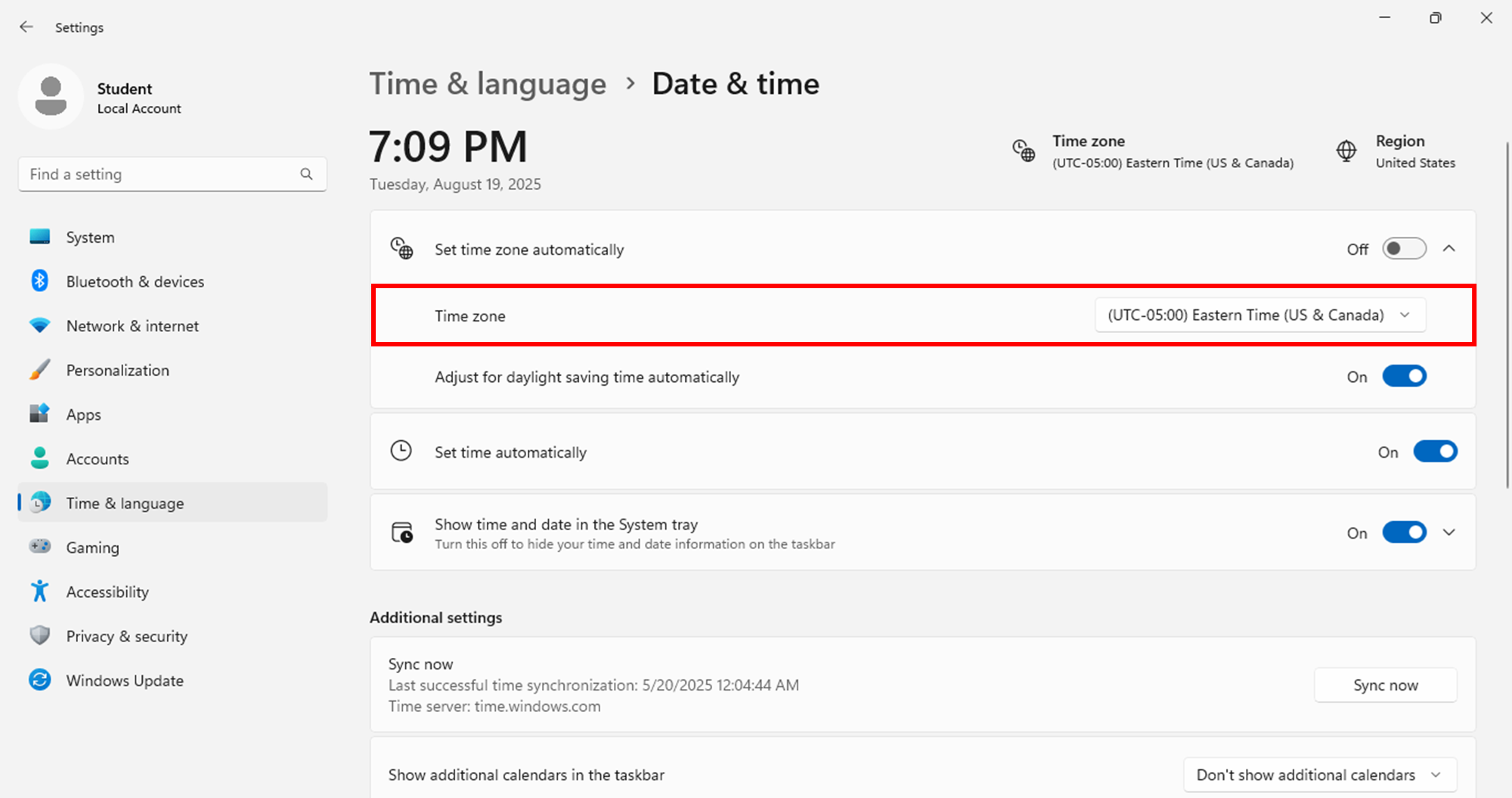
Task: Click the vertical scrollbar on right
Action: coord(1507,315)
